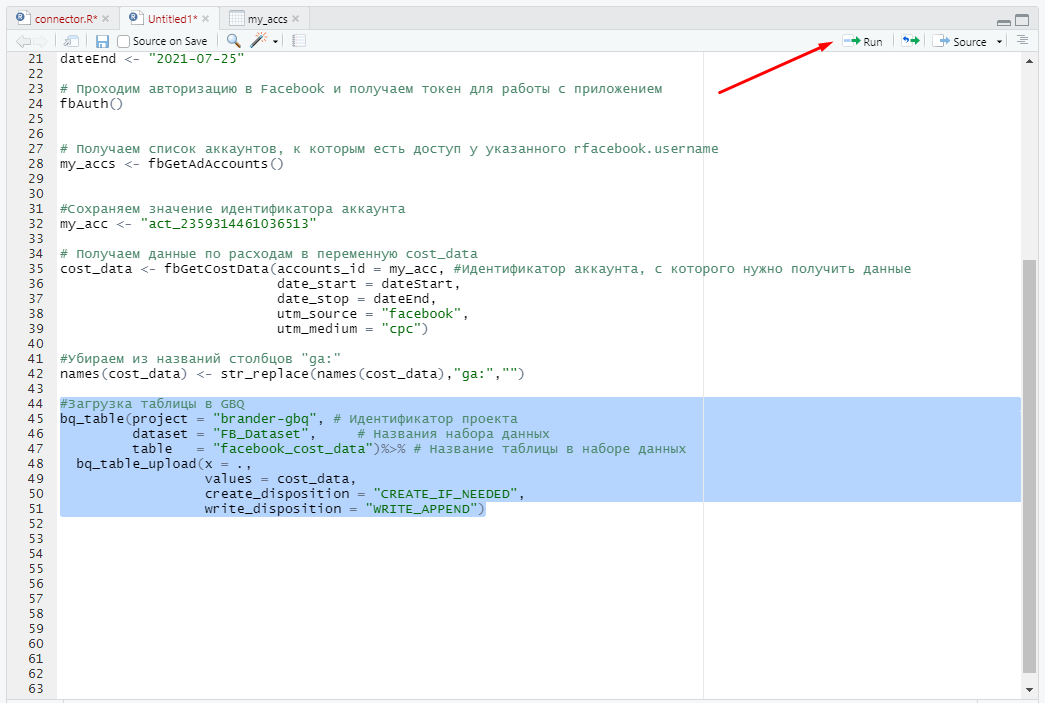1045x703 pixels.
Task: Open the magic wand dropdown arrow
Action: (275, 42)
